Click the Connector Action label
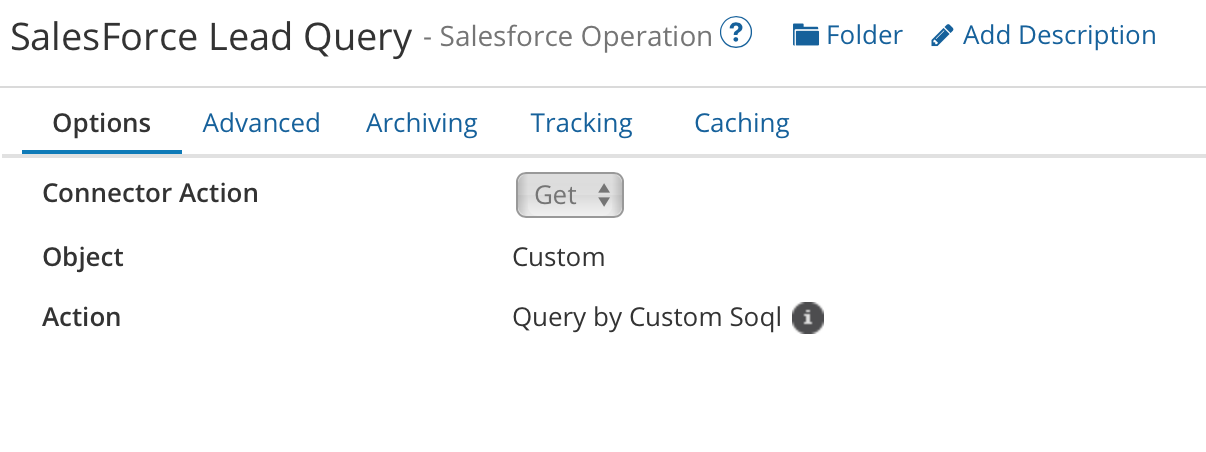Screen dimensions: 1206x452 coord(150,193)
